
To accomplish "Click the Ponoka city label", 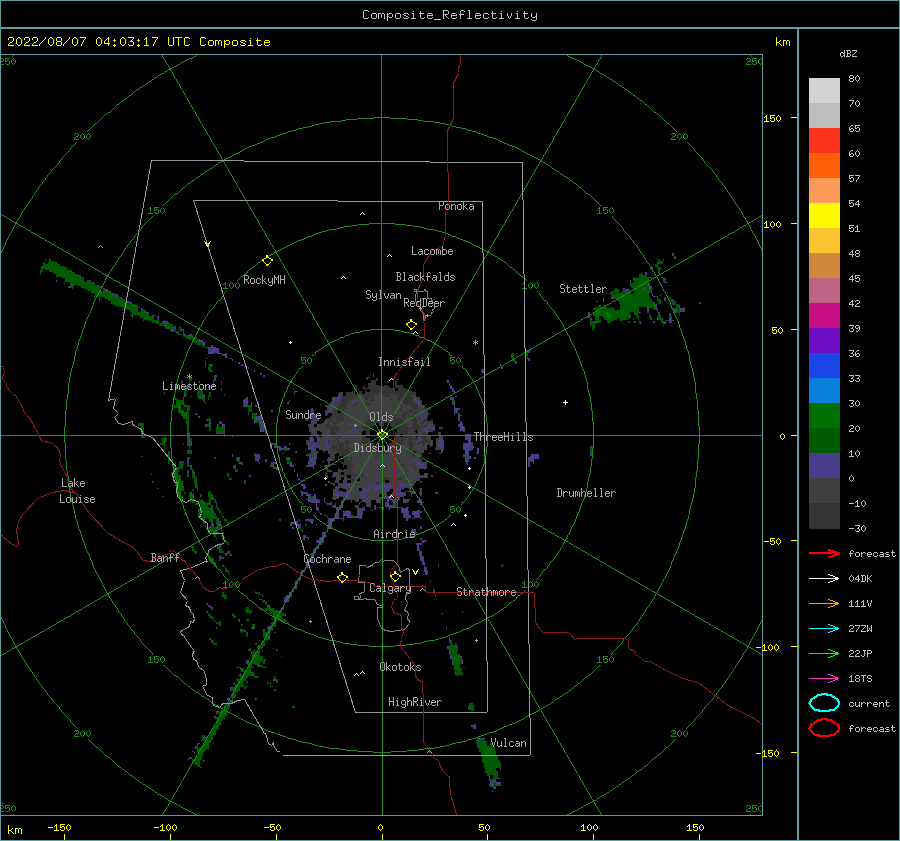I will [x=456, y=206].
